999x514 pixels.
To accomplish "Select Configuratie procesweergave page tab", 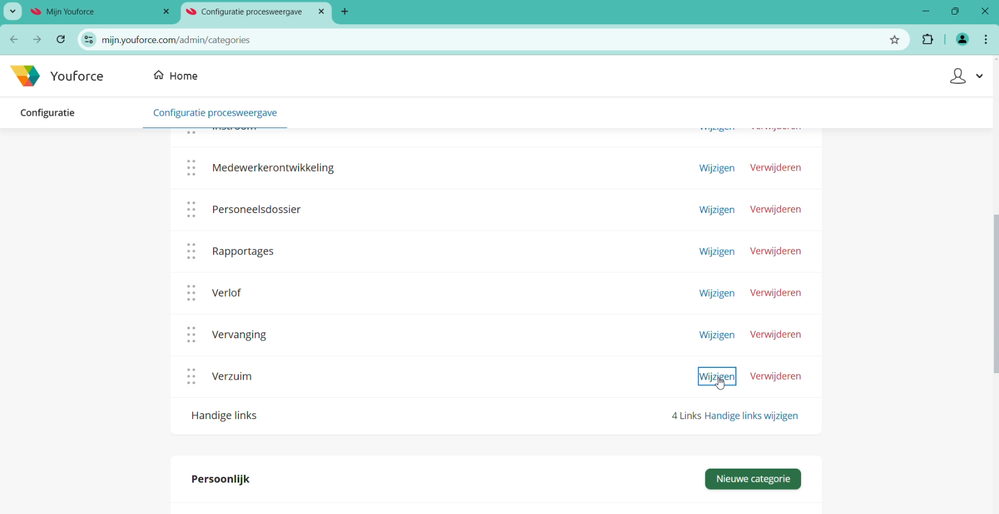I will tap(215, 113).
